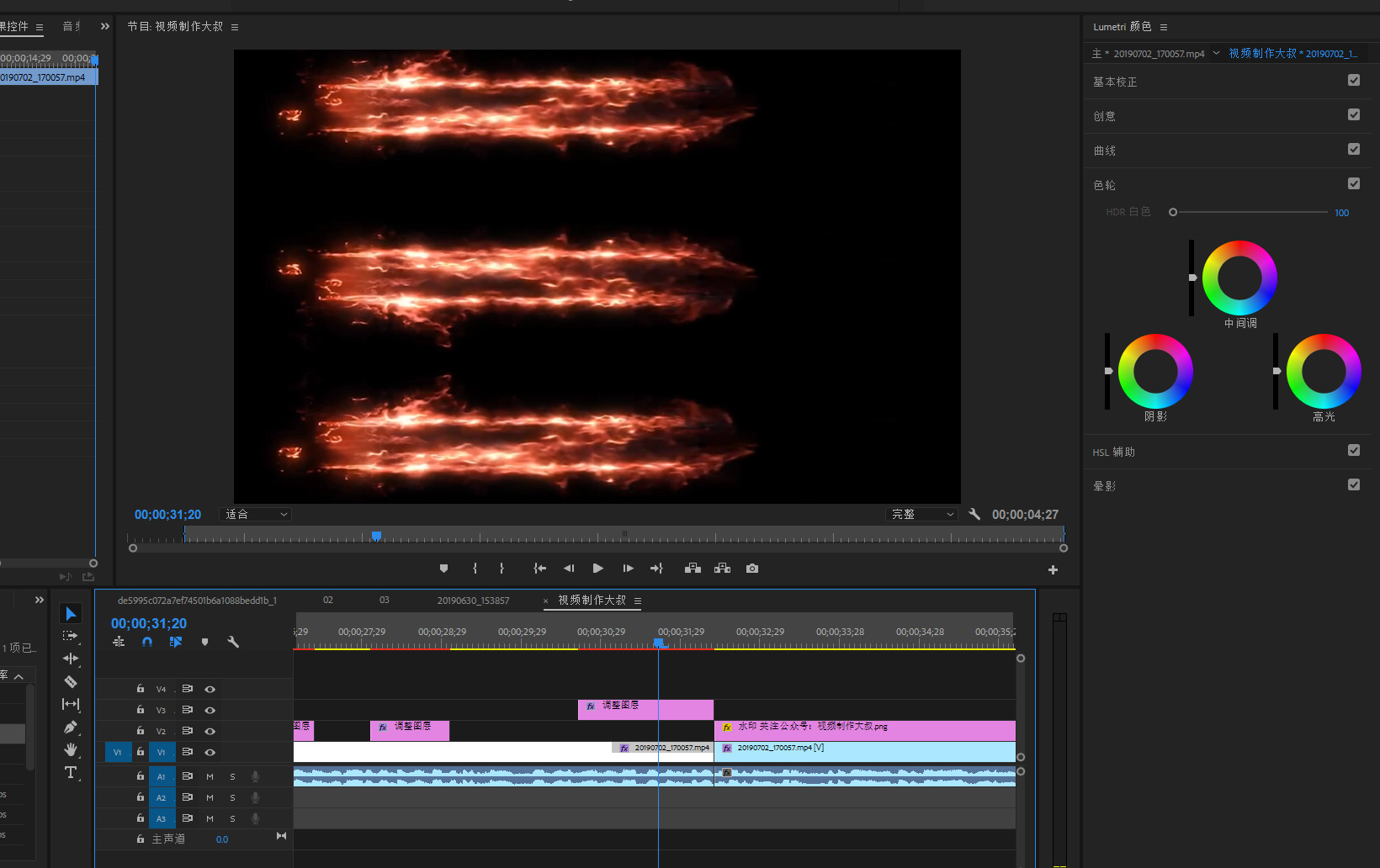Open Lumetri 颜色 panel menu

[x=1164, y=27]
